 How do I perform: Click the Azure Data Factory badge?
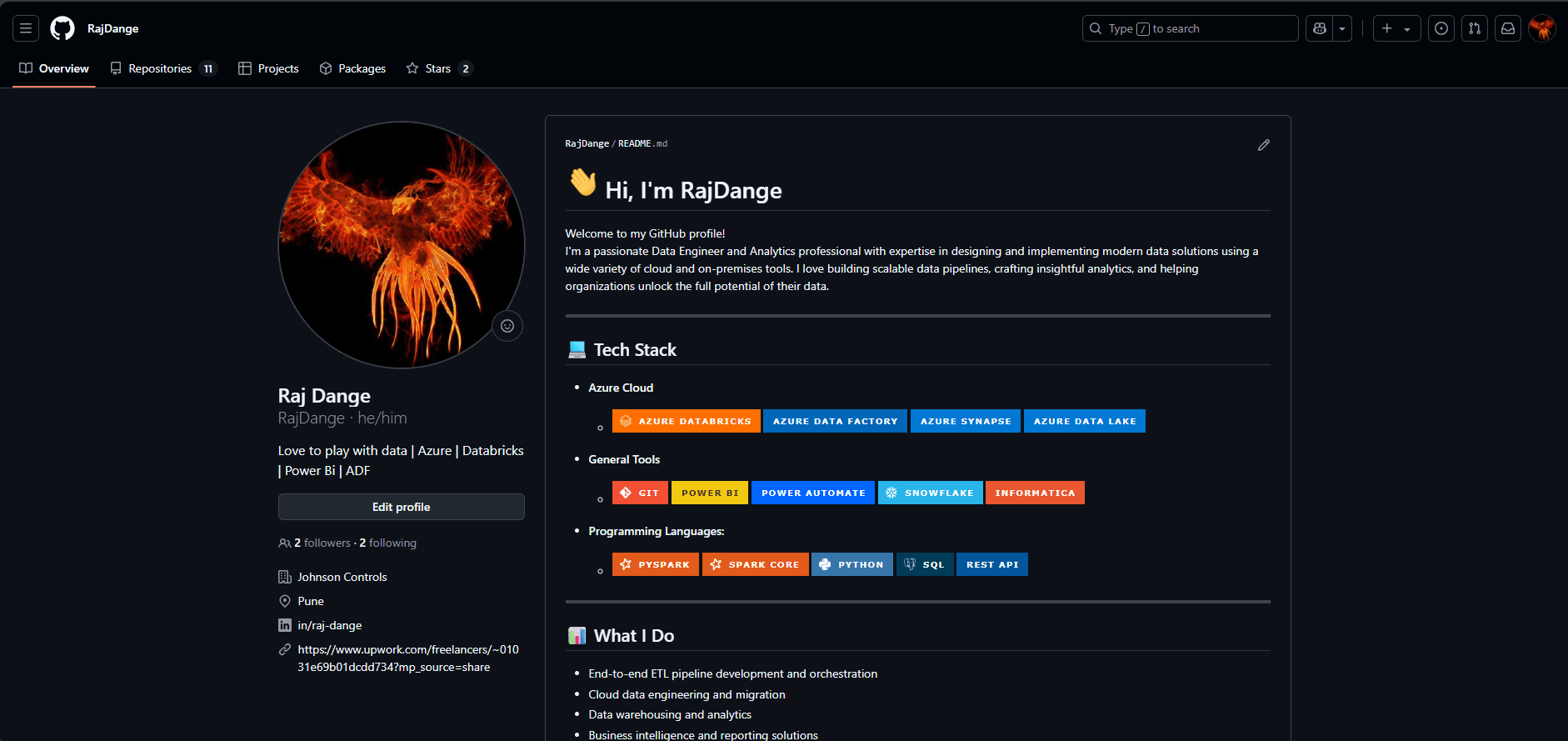pos(835,421)
